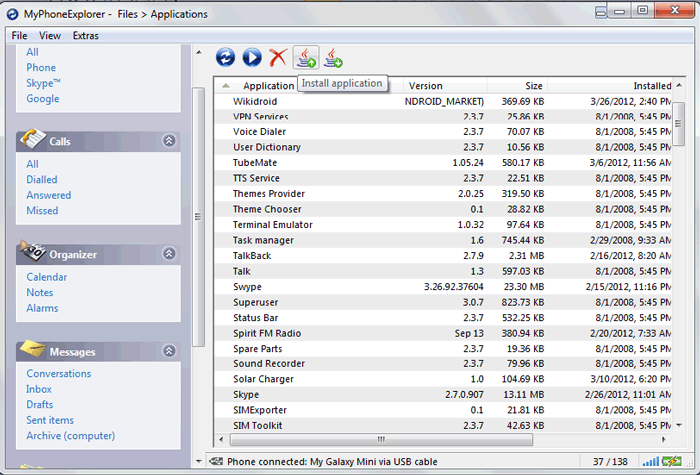The width and height of the screenshot is (700, 475).
Task: Click the signal strength bars icon
Action: tap(650, 461)
